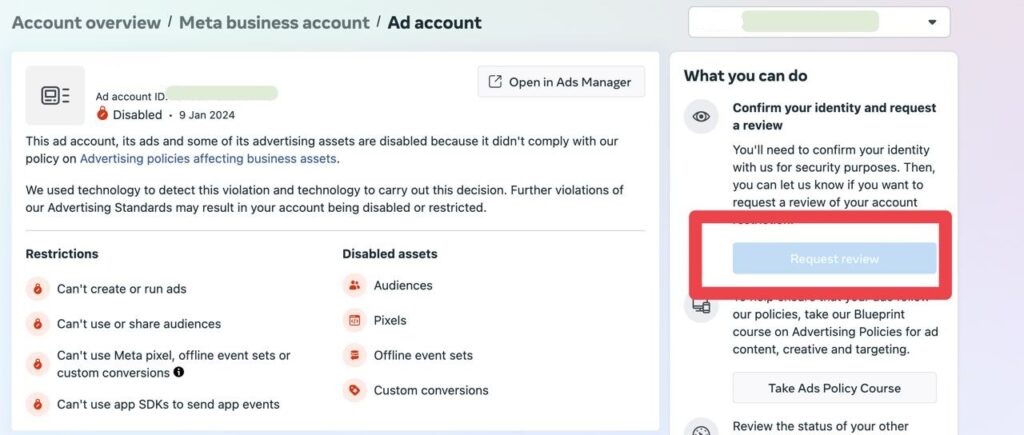Click the Audiences label

coord(403,285)
